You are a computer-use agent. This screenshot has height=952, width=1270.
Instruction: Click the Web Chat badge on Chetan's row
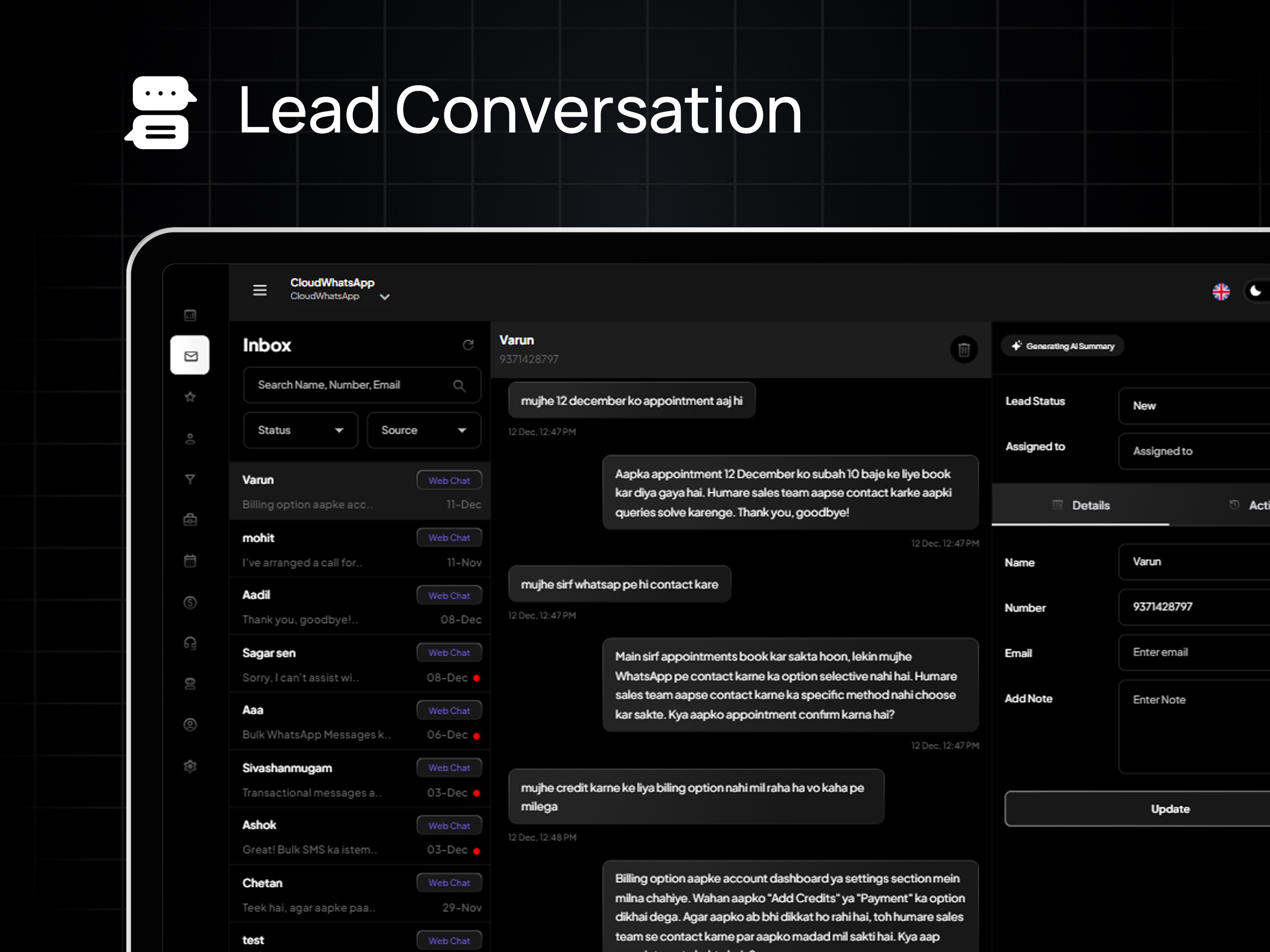coord(449,883)
